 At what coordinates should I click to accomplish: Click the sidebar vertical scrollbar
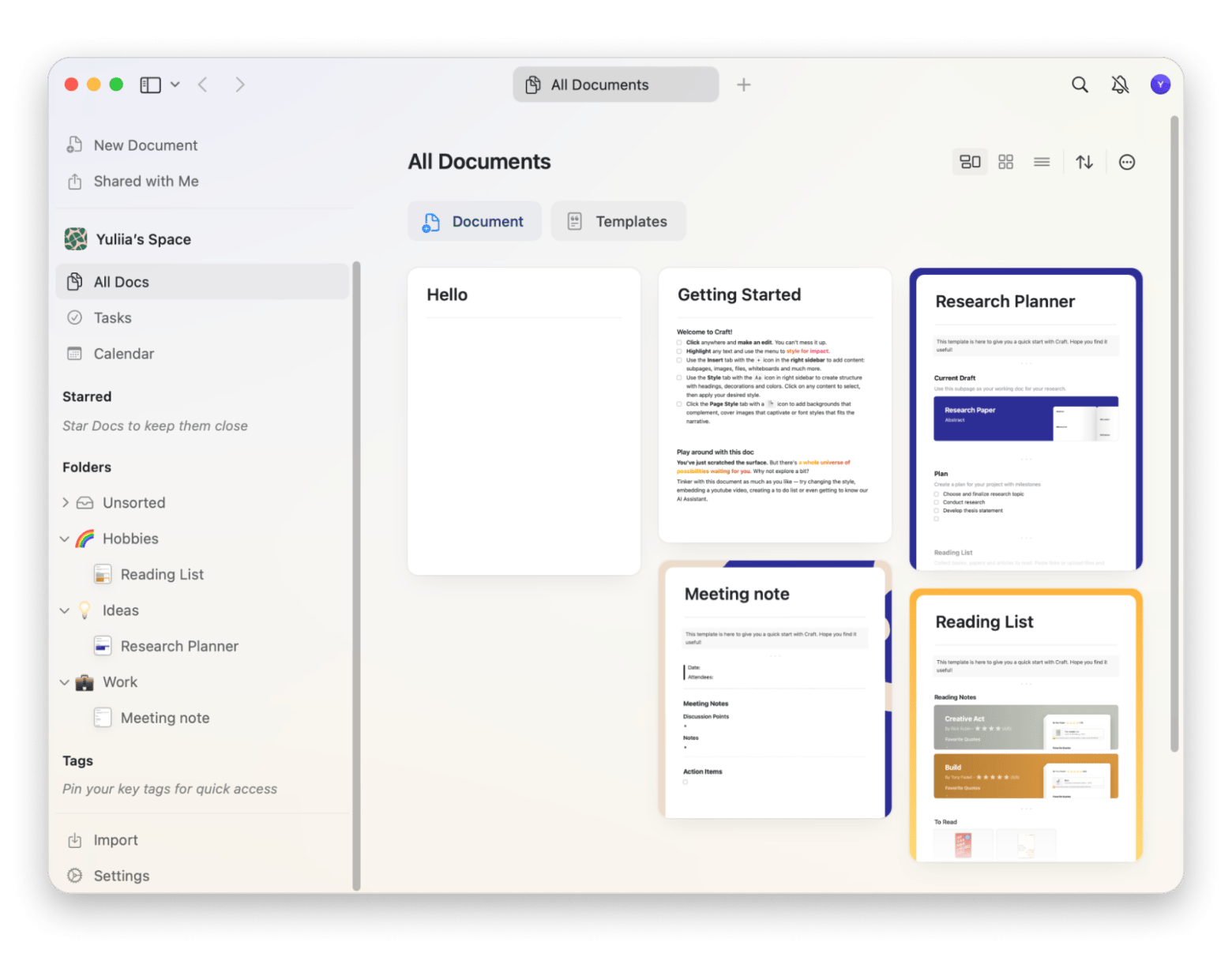tap(356, 576)
